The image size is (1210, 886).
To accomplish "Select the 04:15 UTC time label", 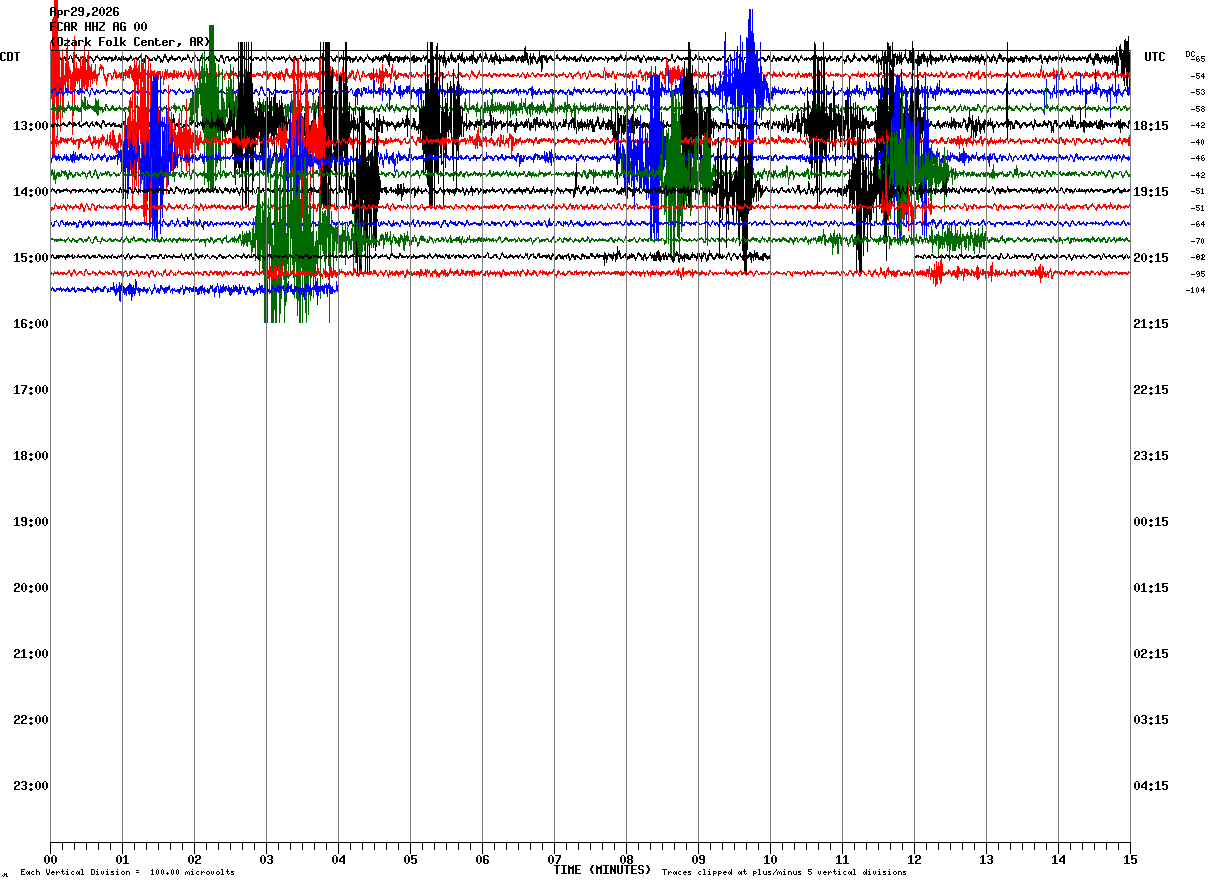I will click(1151, 786).
